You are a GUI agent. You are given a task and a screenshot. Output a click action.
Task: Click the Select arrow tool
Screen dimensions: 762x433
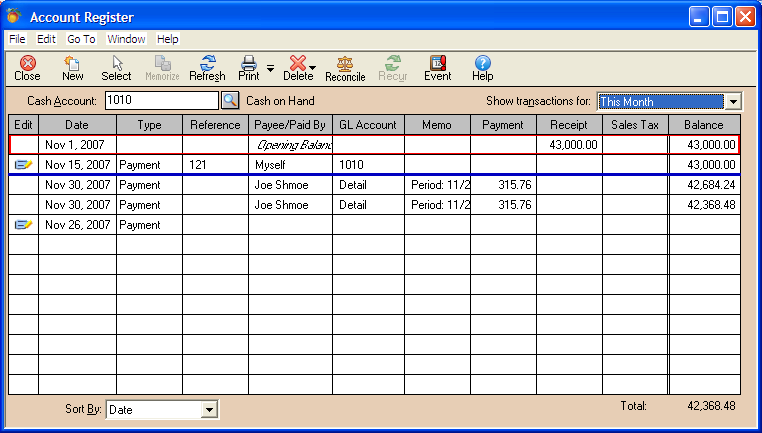click(116, 68)
